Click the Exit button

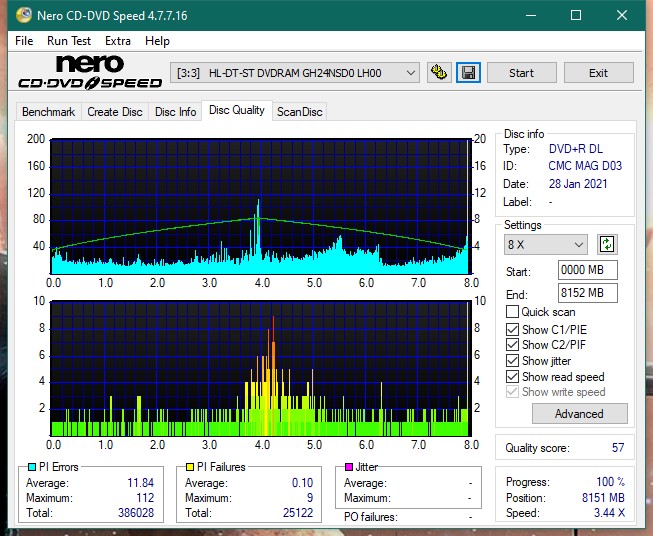(598, 73)
